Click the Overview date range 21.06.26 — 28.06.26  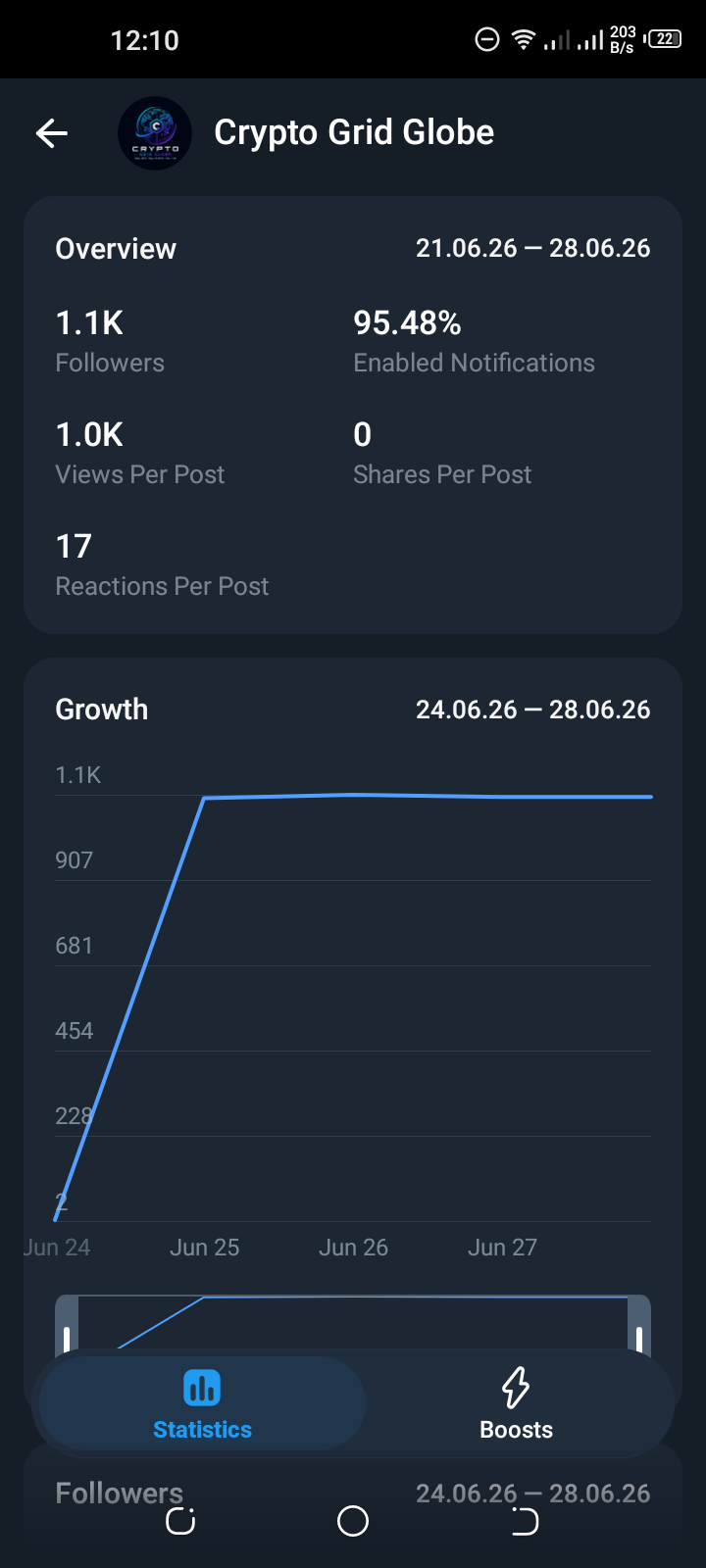tap(532, 249)
